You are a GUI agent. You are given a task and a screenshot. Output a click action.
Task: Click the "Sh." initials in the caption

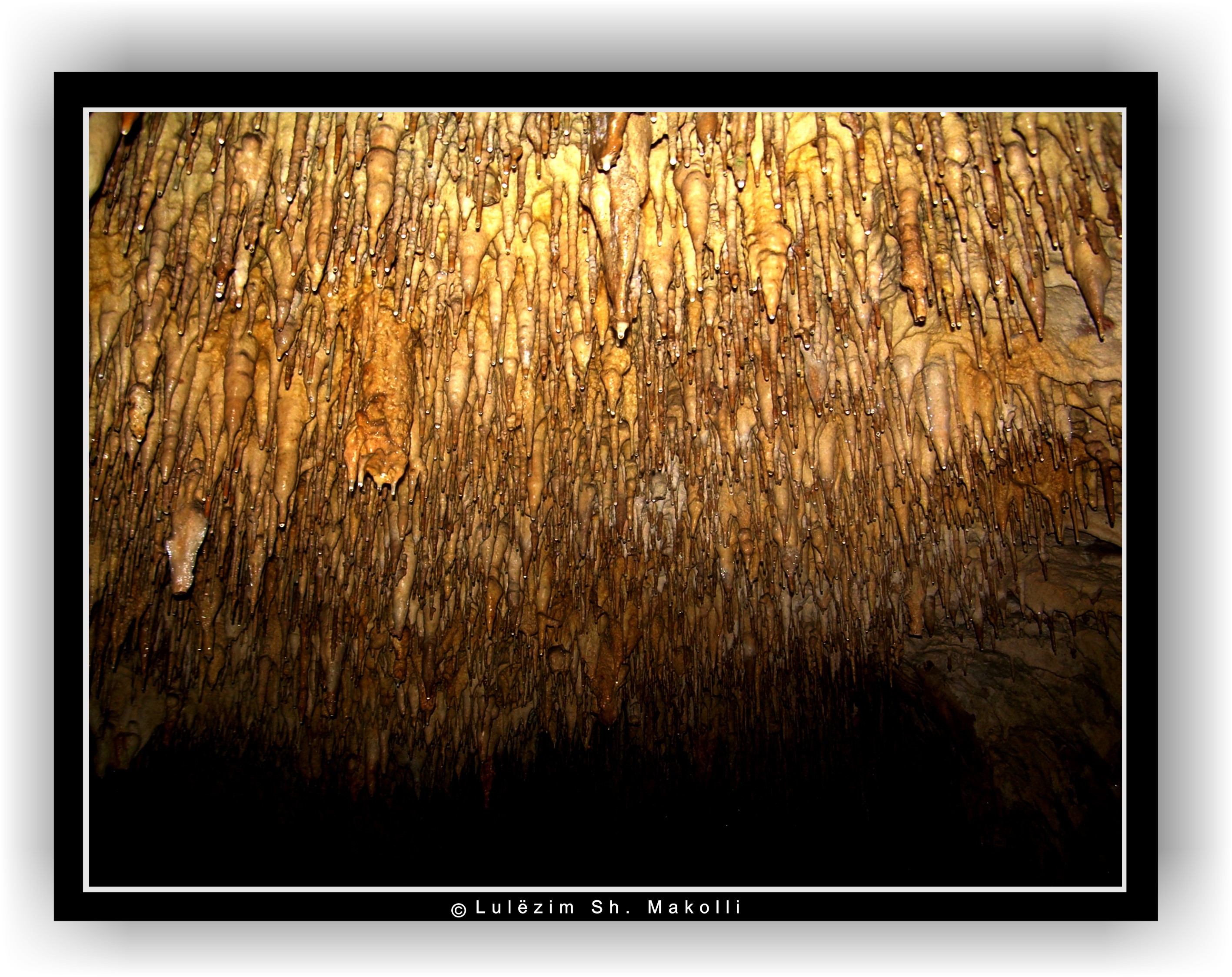[611, 907]
